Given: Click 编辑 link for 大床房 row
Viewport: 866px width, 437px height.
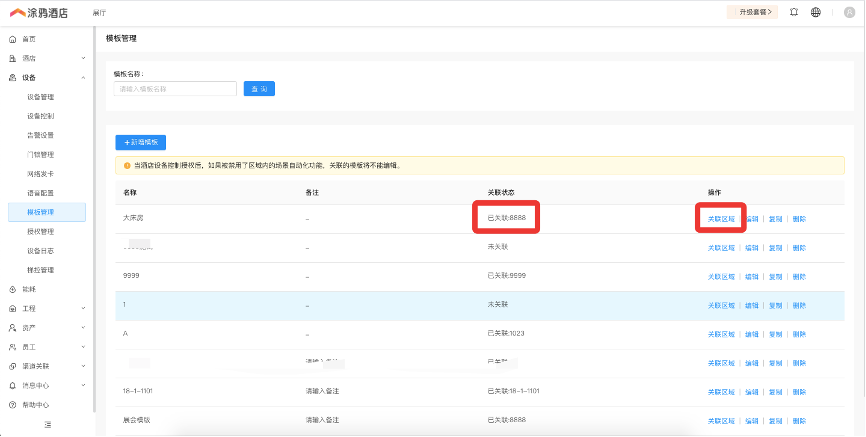Looking at the screenshot, I should coord(752,219).
